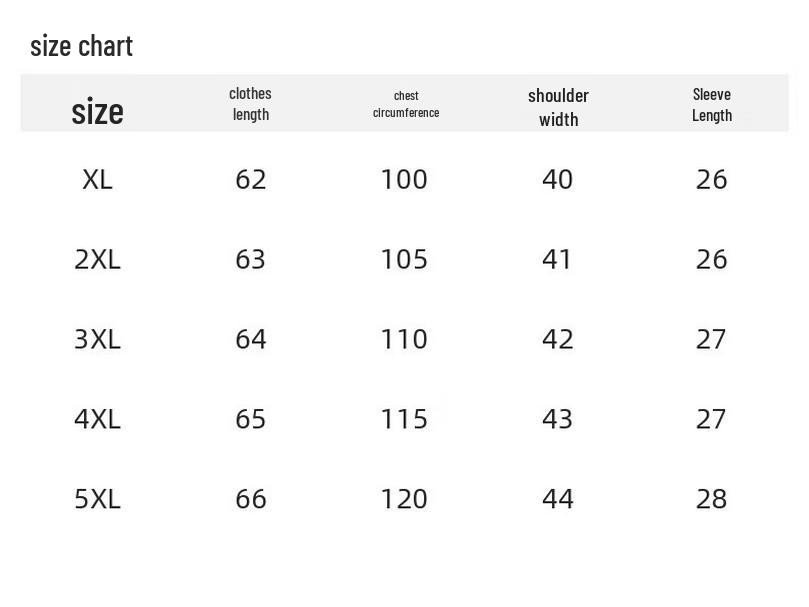Viewport: 809px width, 607px height.
Task: Click the "size chart" title text
Action: tap(81, 46)
